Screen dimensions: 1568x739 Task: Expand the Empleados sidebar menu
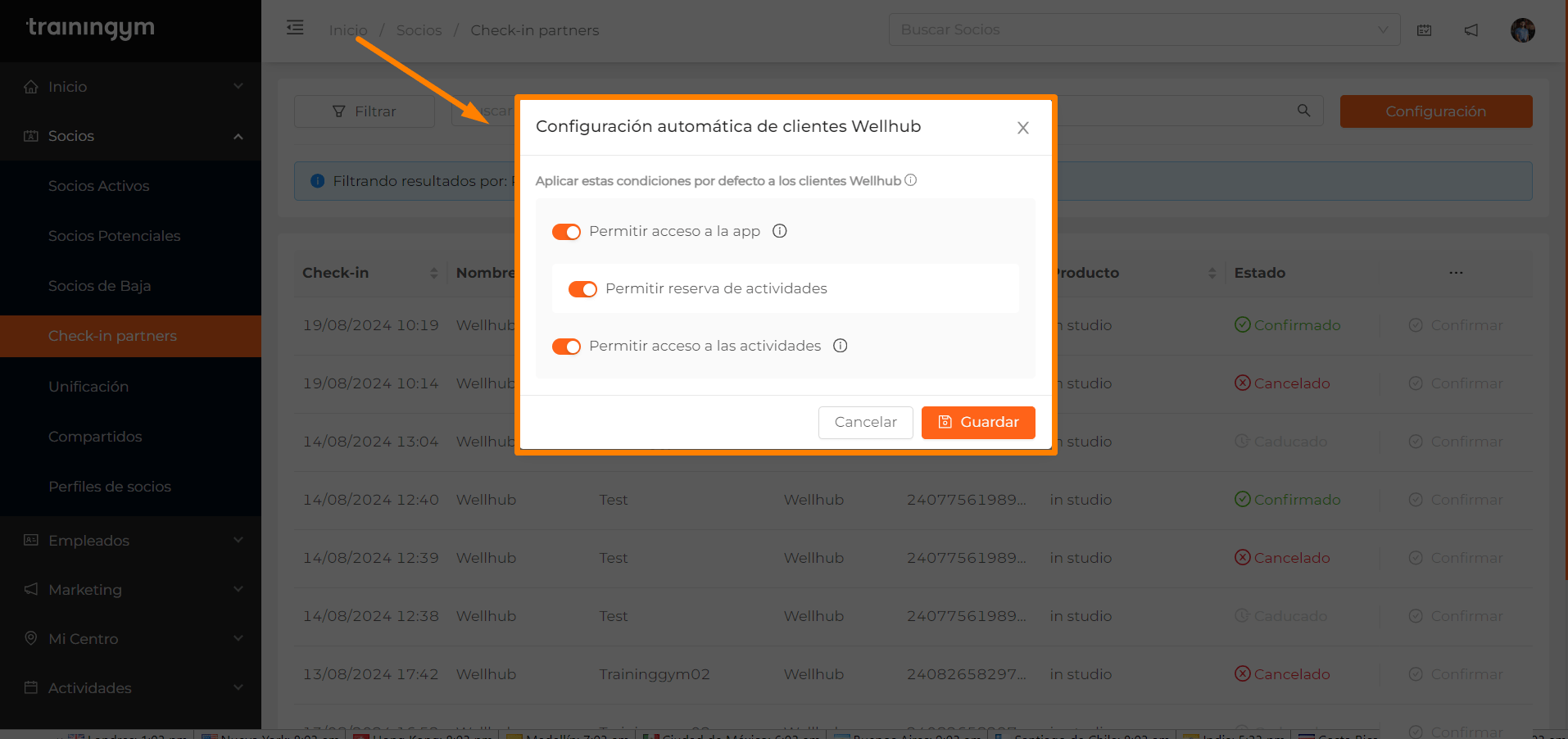(130, 541)
